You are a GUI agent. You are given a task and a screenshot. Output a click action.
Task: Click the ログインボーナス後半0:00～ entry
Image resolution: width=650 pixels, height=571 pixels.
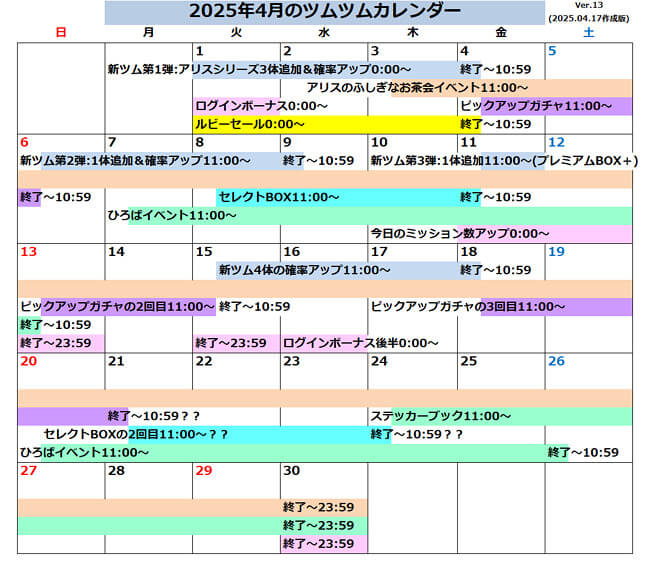(x=361, y=343)
